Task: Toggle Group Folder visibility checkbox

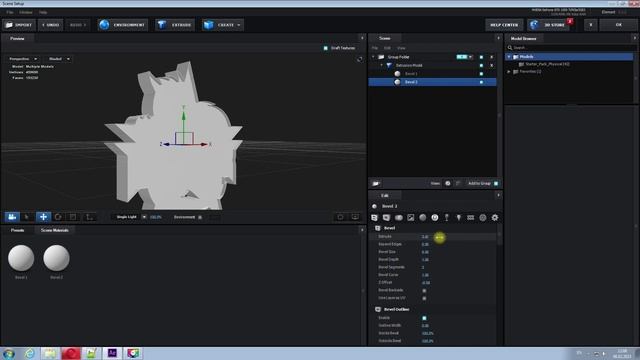Action: point(481,57)
